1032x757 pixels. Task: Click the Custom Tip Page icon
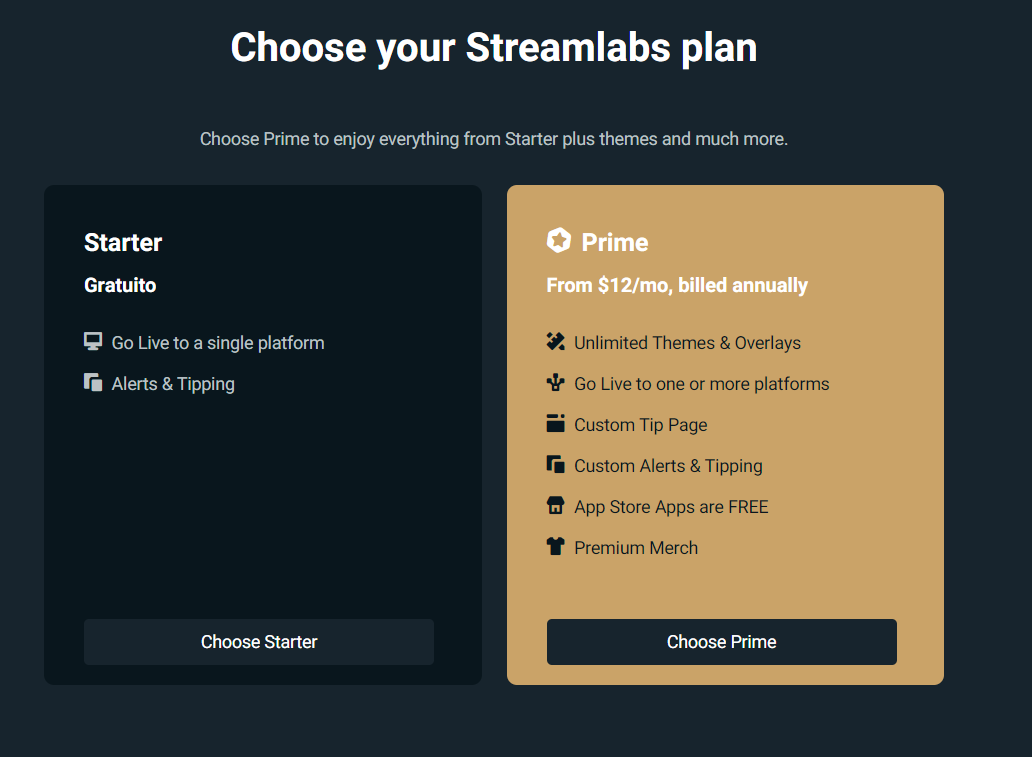tap(555, 423)
